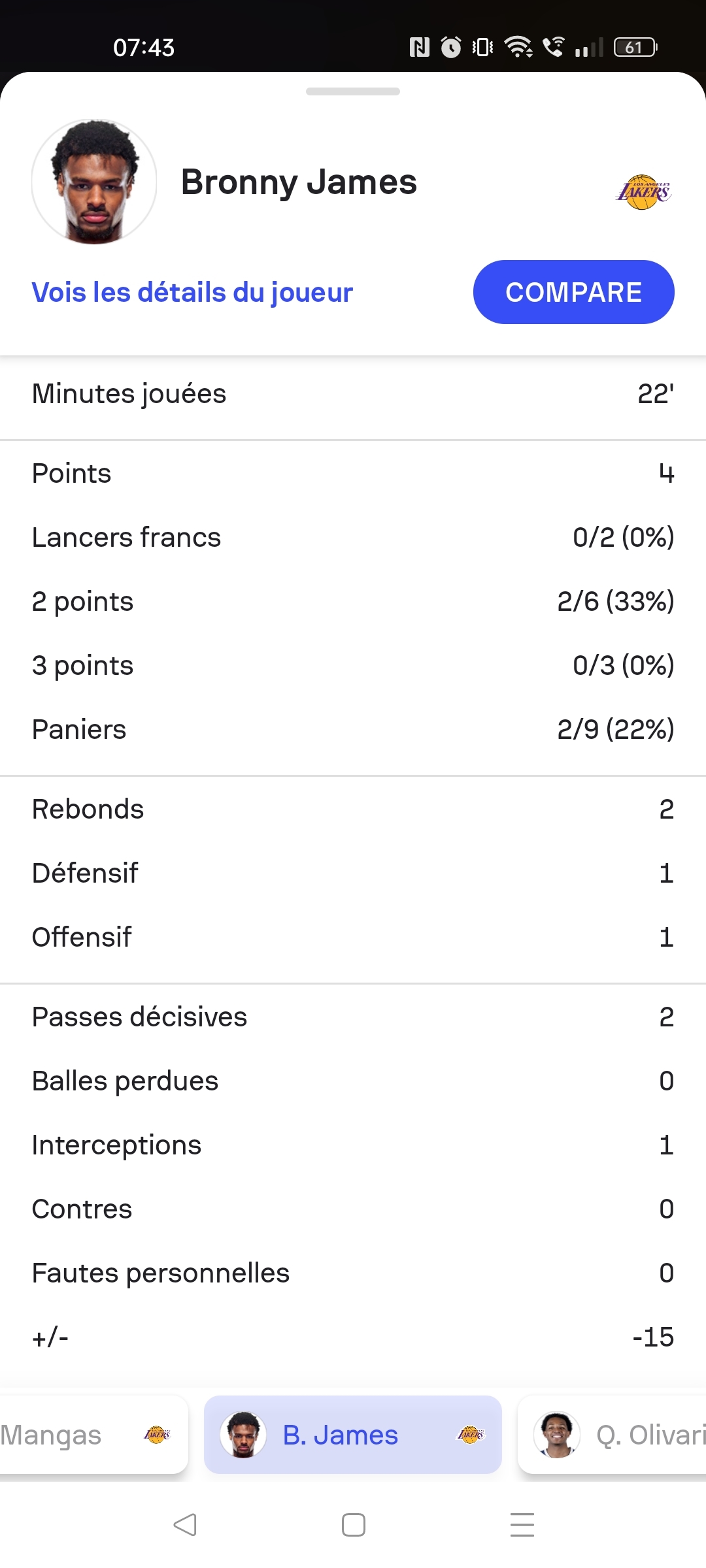Tap the Lakers logo in Mangas tab
Viewport: 706px width, 1568px height.
tap(157, 1435)
